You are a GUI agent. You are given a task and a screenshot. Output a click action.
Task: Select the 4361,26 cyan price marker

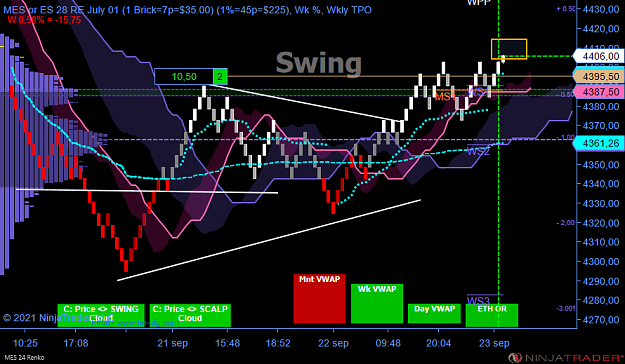click(x=599, y=144)
